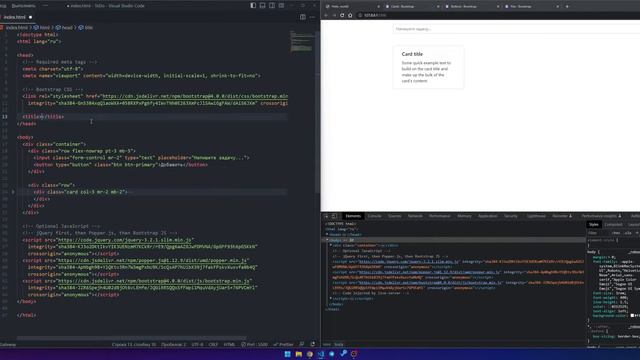Screen dimensions: 640x360
Task: Switch to DevTools Sources tab
Action: (395, 216)
